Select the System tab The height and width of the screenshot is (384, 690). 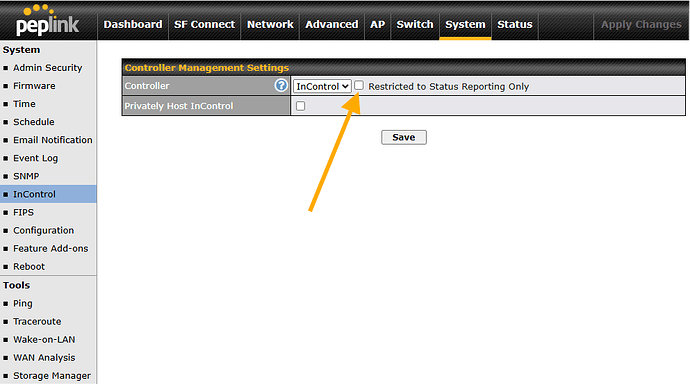coord(465,25)
